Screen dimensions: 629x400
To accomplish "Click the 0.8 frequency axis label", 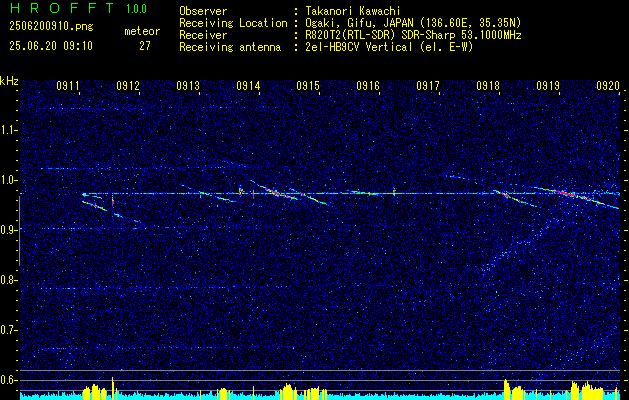I will pyautogui.click(x=8, y=280).
